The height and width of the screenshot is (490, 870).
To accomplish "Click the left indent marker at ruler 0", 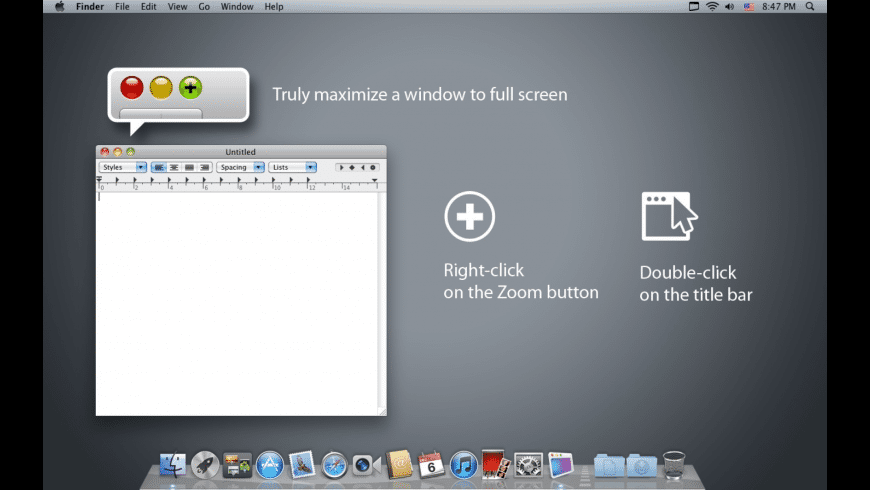I will click(99, 180).
